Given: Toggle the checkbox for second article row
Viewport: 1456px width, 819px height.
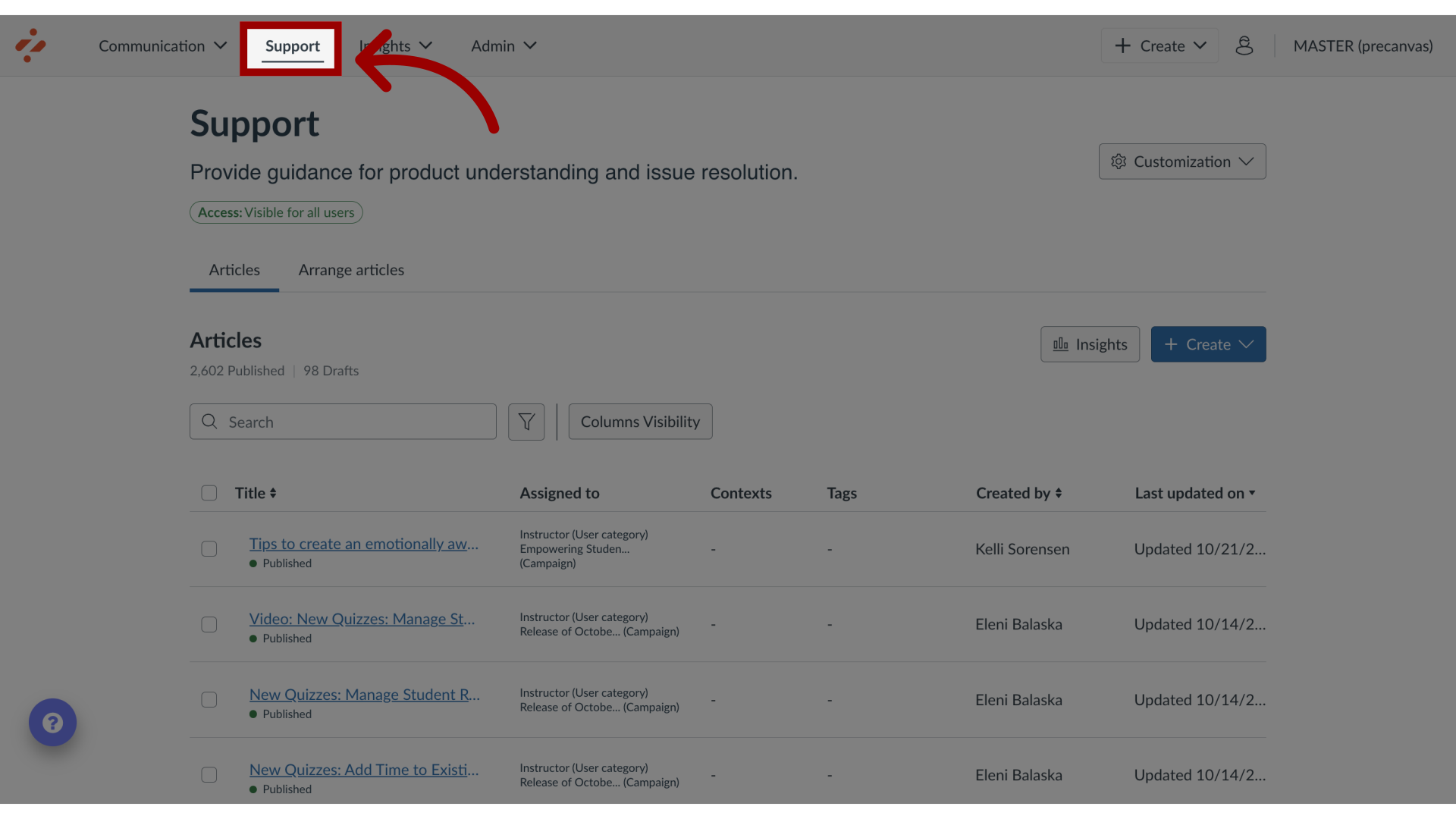Looking at the screenshot, I should point(209,624).
